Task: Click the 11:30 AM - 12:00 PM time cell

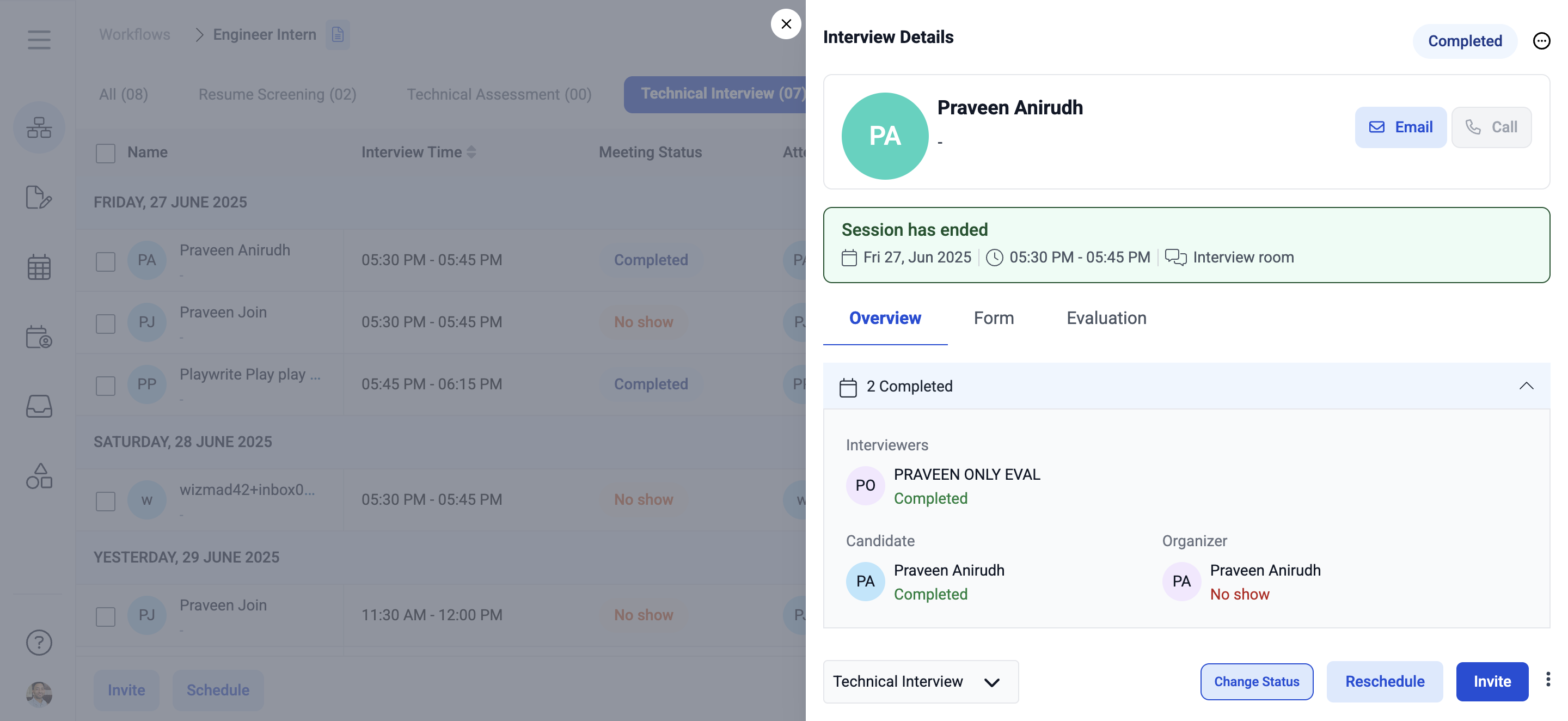Action: click(432, 615)
